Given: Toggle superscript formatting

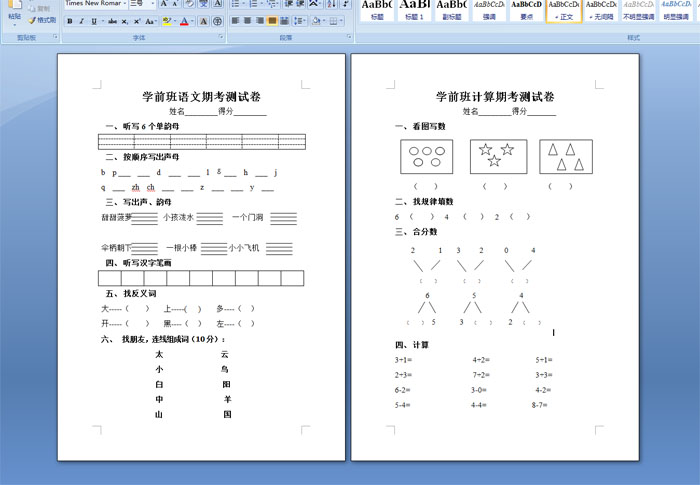Looking at the screenshot, I should tap(137, 21).
